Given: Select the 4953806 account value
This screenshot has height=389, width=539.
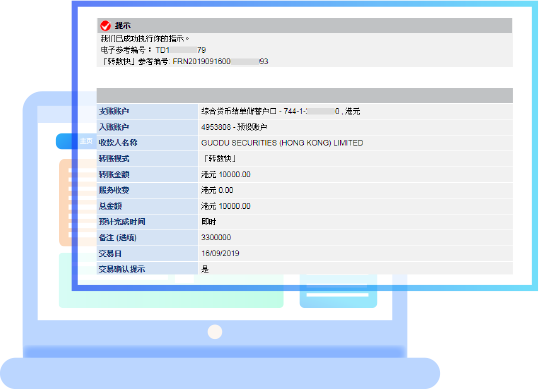Looking at the screenshot, I should coord(234,127).
